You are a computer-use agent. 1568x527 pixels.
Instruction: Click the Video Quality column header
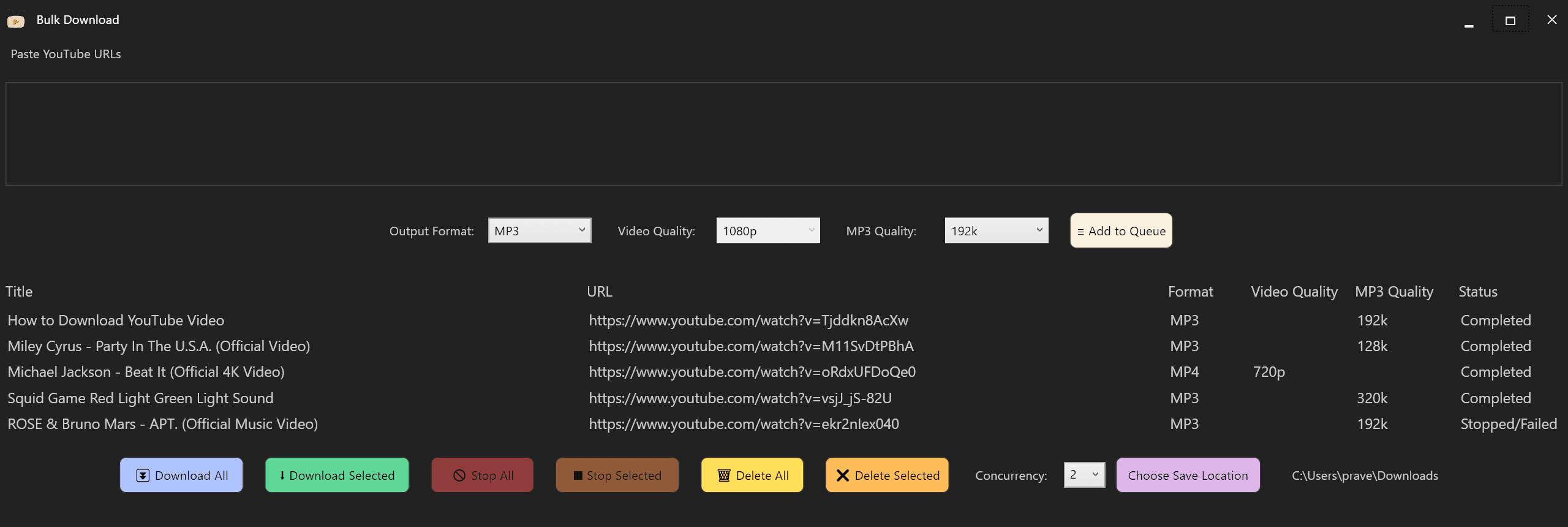[x=1294, y=292]
